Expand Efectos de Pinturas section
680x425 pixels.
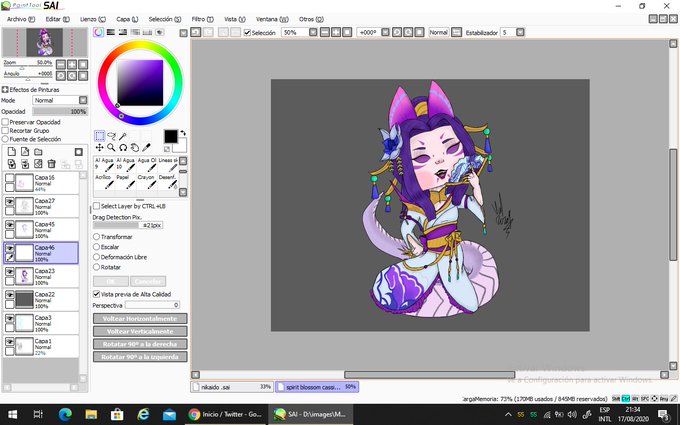pos(5,90)
